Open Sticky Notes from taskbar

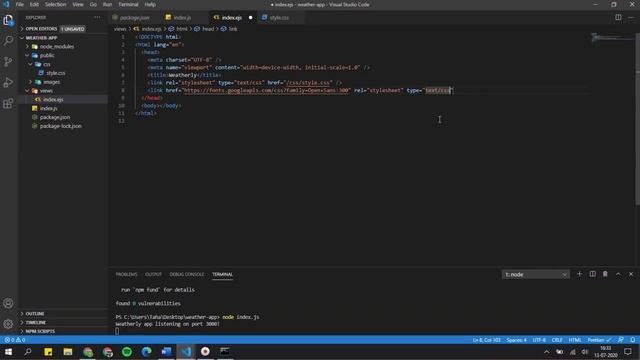[x=48, y=351]
